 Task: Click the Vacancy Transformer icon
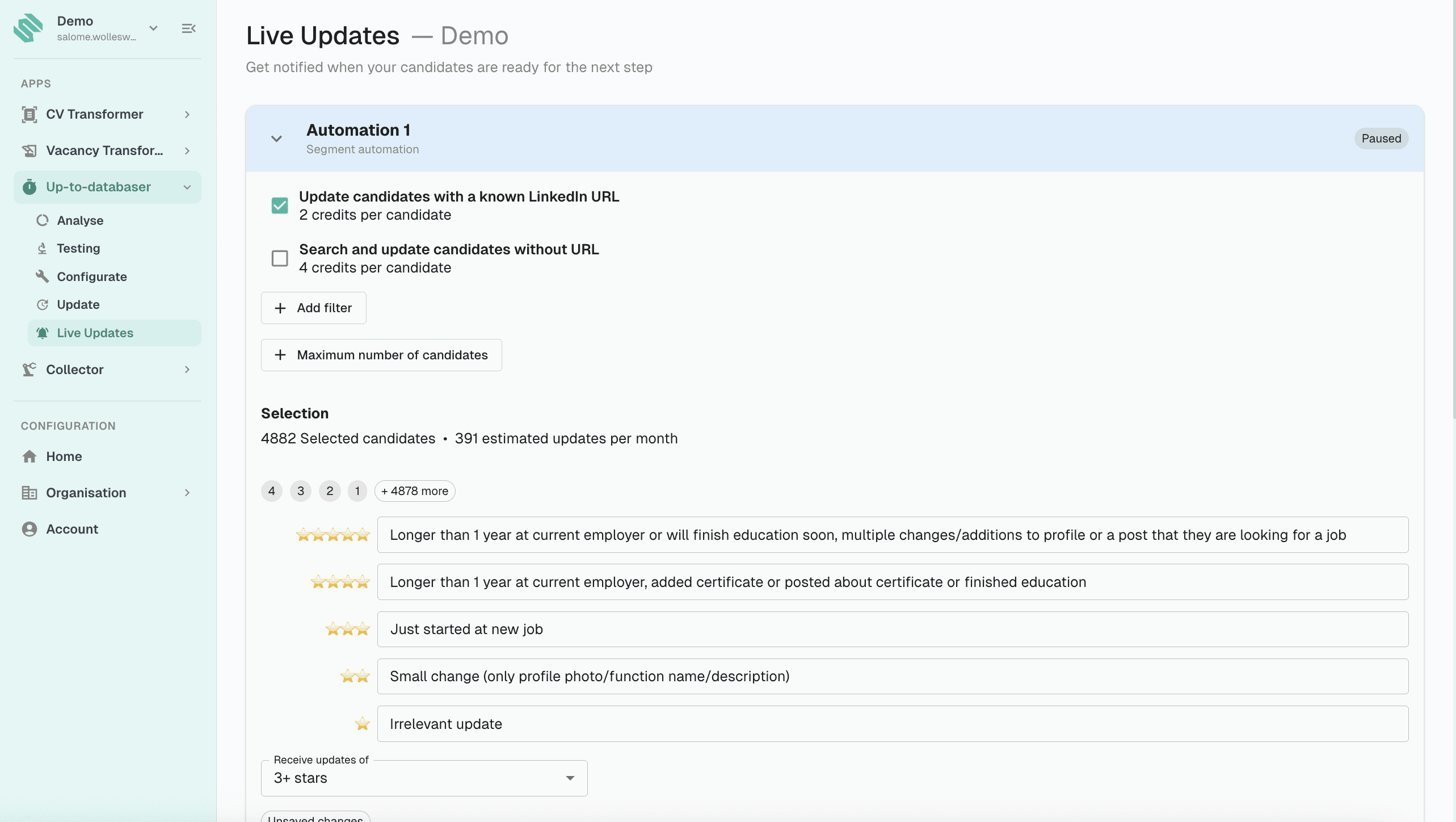point(30,150)
